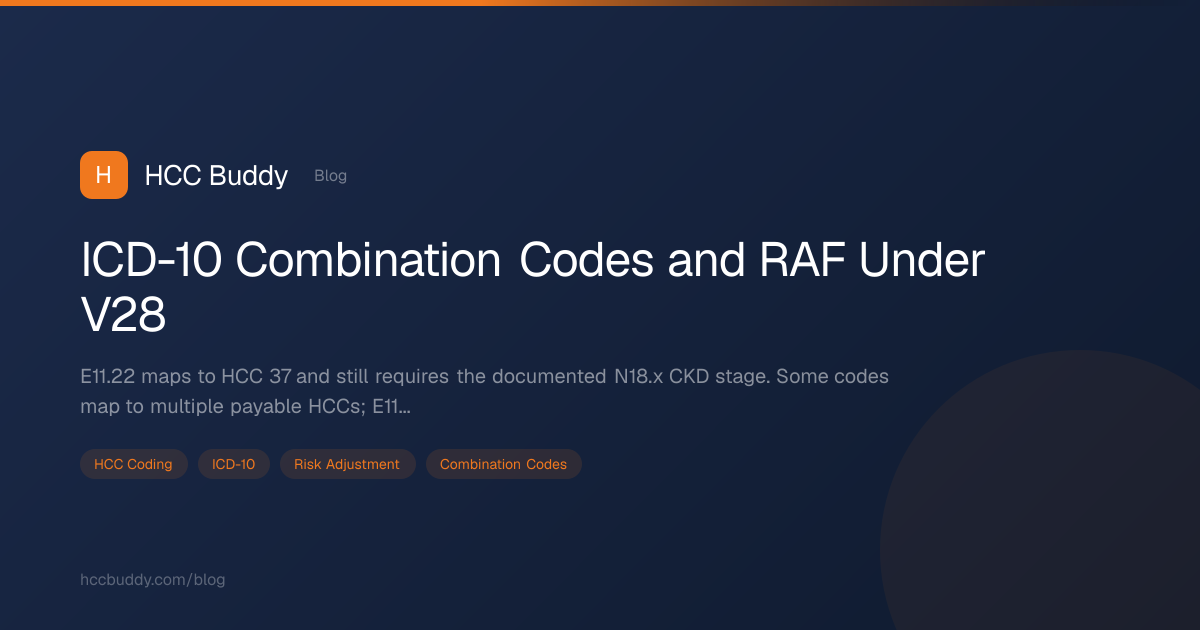Click the ICD-10 Combination Codes headline
Screen dimensions: 1200x630
pyautogui.click(x=533, y=289)
